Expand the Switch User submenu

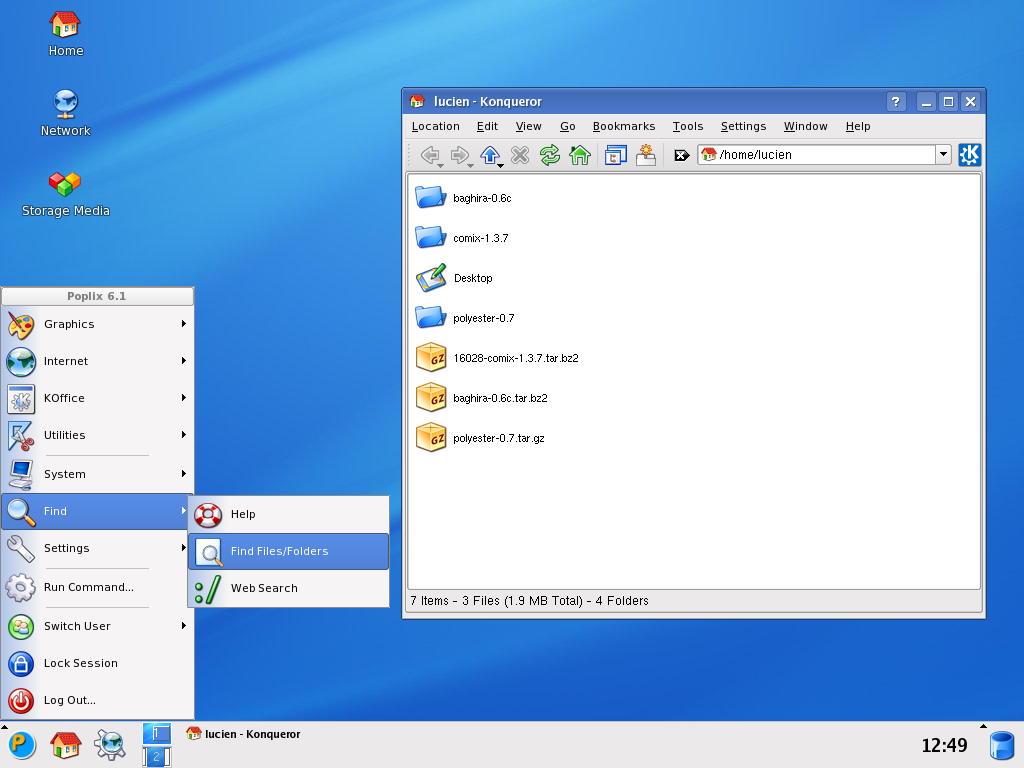pyautogui.click(x=97, y=626)
